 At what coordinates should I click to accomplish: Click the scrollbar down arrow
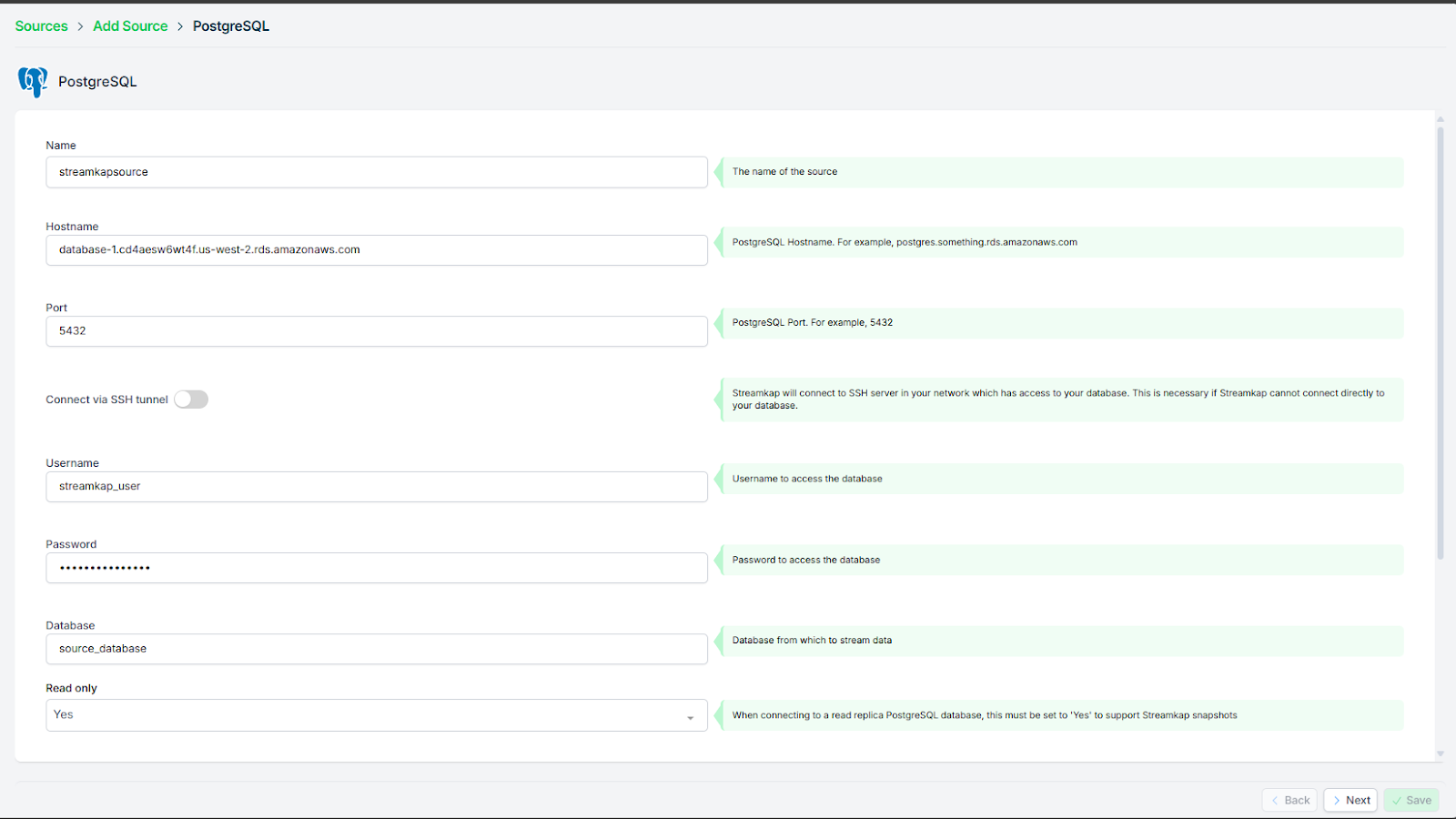(1441, 753)
